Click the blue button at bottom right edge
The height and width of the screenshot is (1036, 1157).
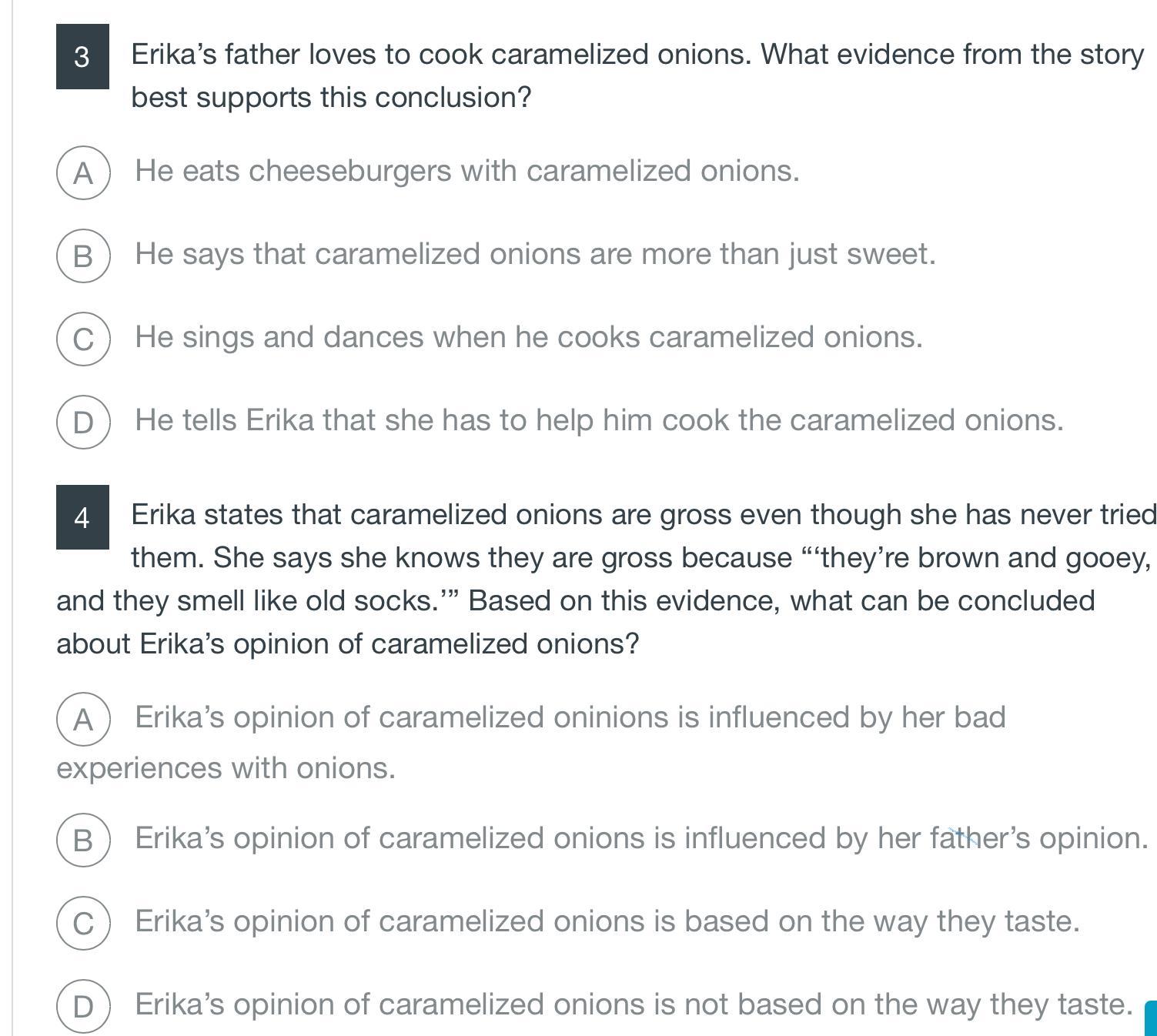[x=1151, y=1018]
